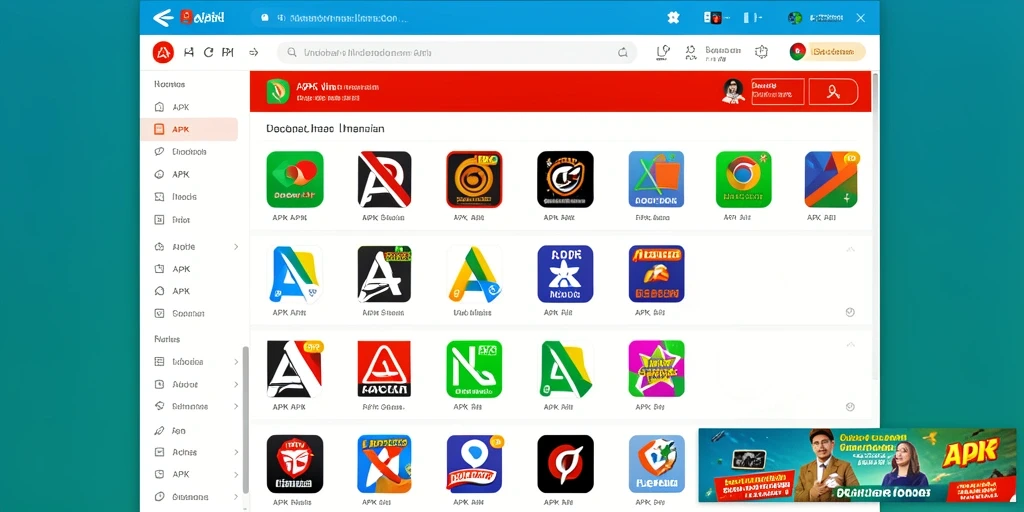1024x512 pixels.
Task: Open the green tile with white N
Action: click(x=474, y=369)
